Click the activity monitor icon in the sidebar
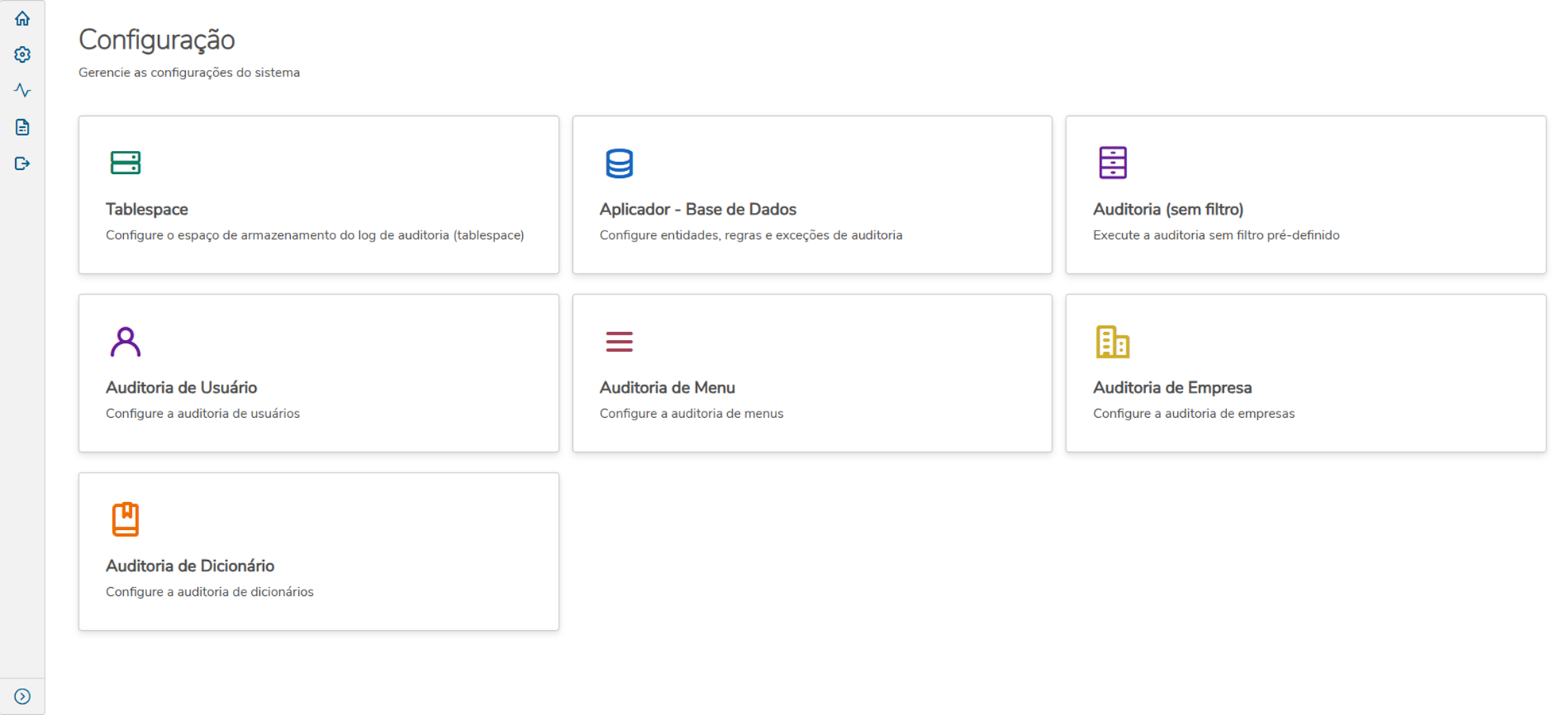 click(x=23, y=91)
